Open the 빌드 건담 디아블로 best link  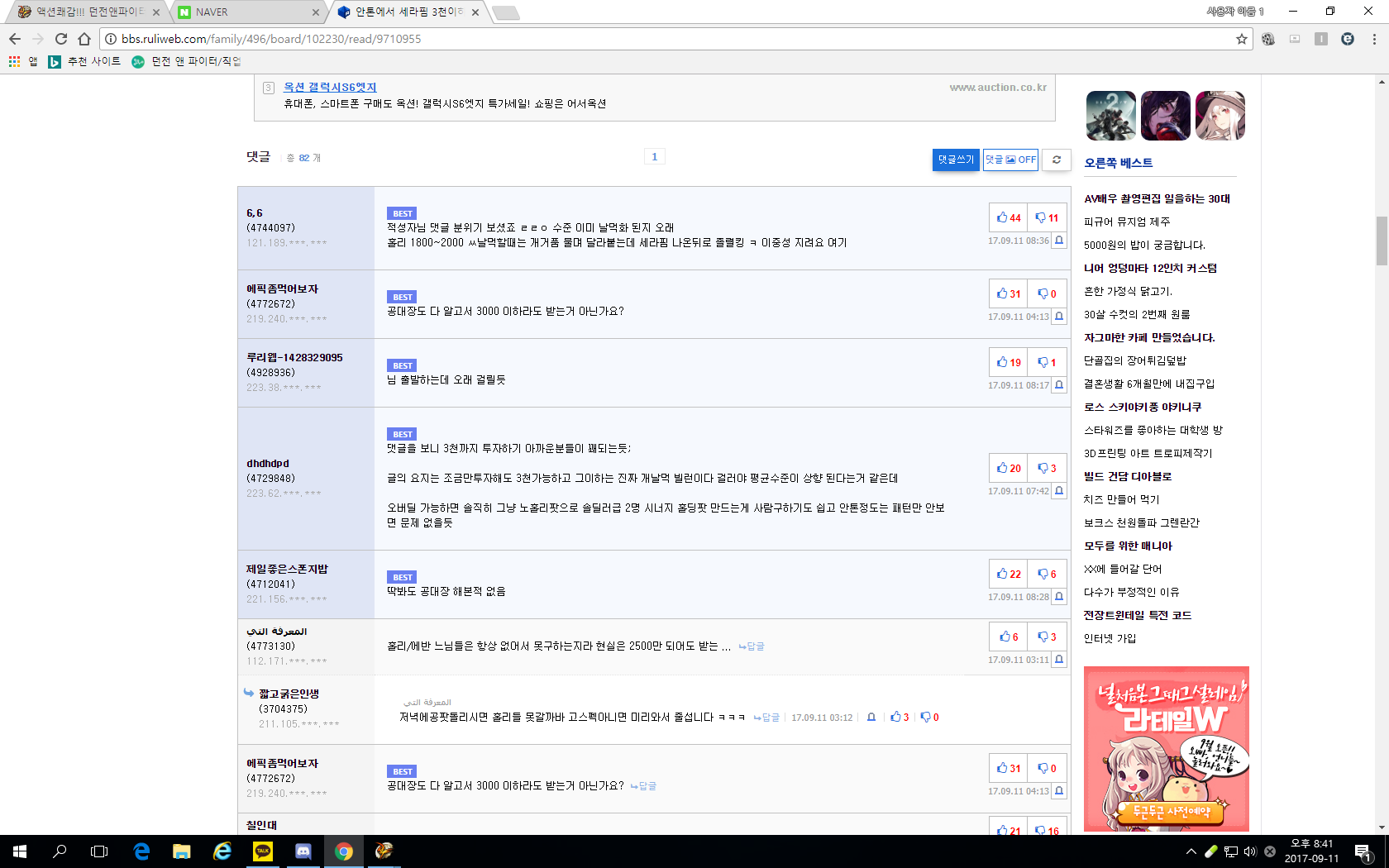coord(1127,477)
